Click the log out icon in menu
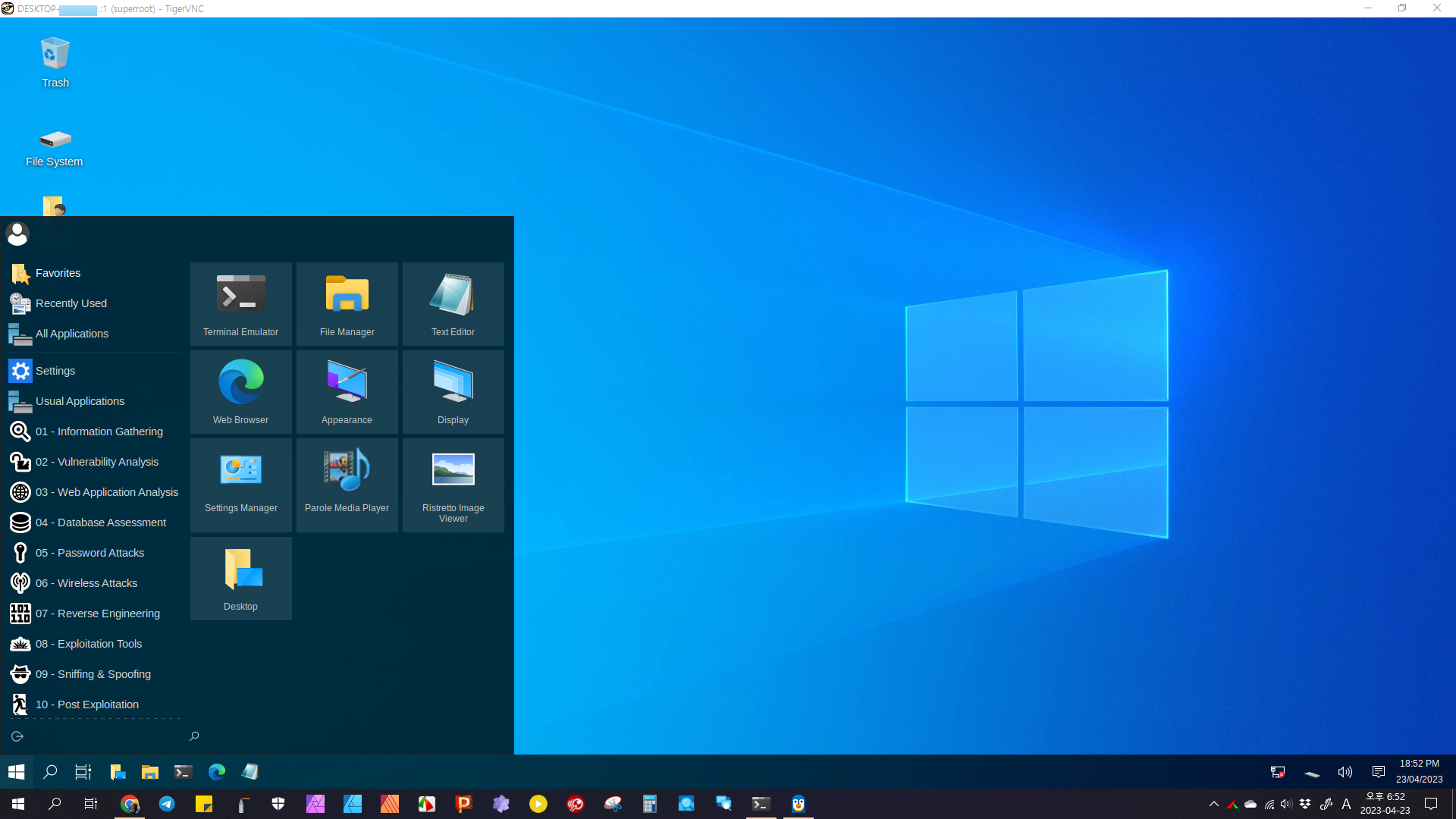This screenshot has width=1456, height=819. coord(17,736)
